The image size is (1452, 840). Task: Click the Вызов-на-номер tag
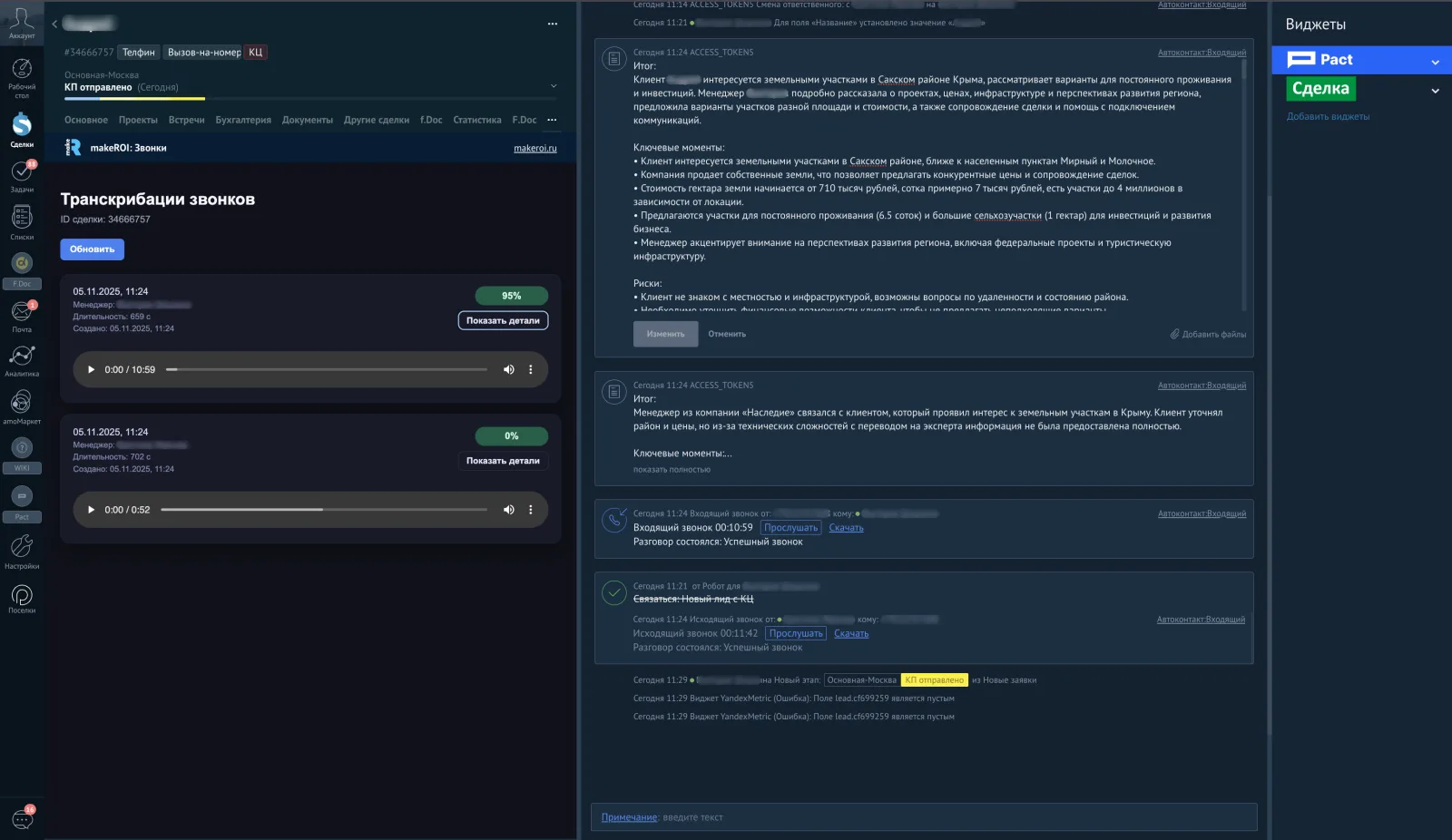(x=204, y=53)
